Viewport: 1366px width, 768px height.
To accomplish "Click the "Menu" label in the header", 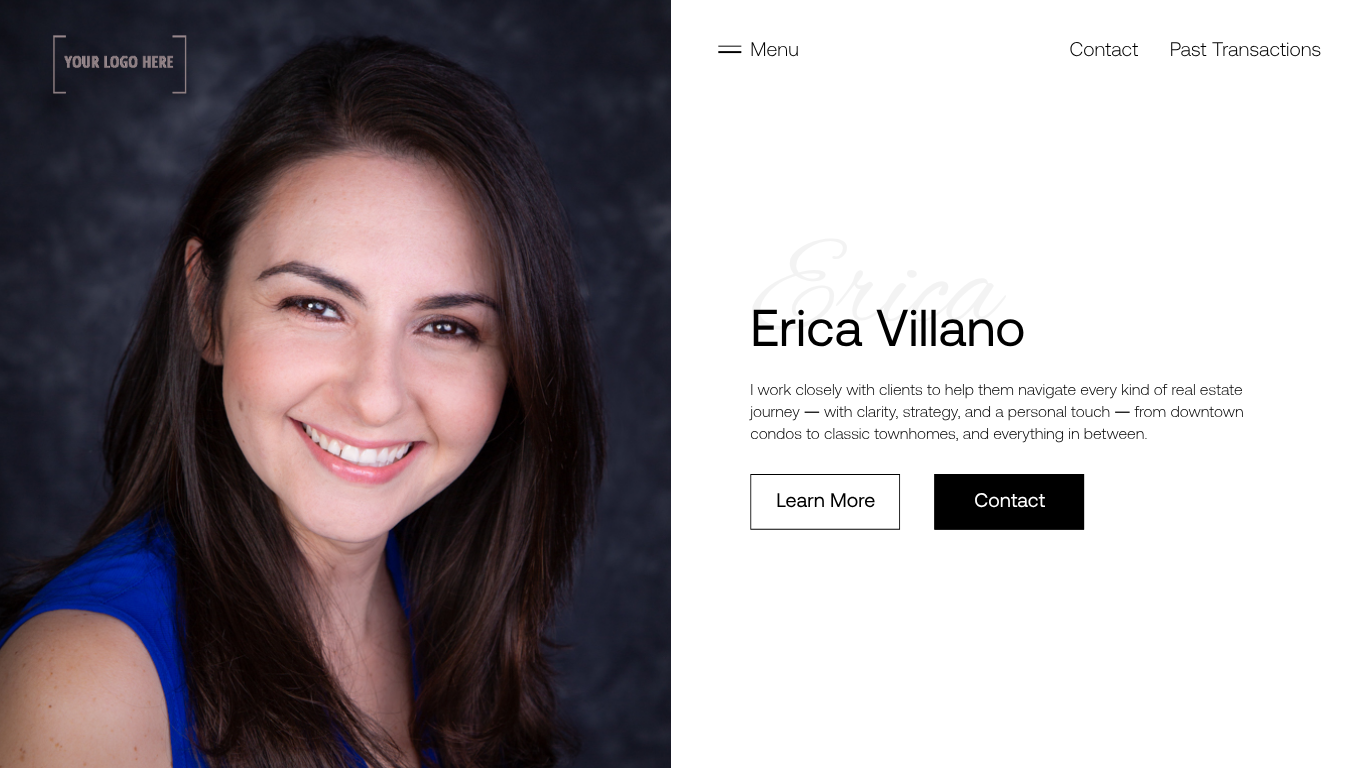I will click(774, 49).
